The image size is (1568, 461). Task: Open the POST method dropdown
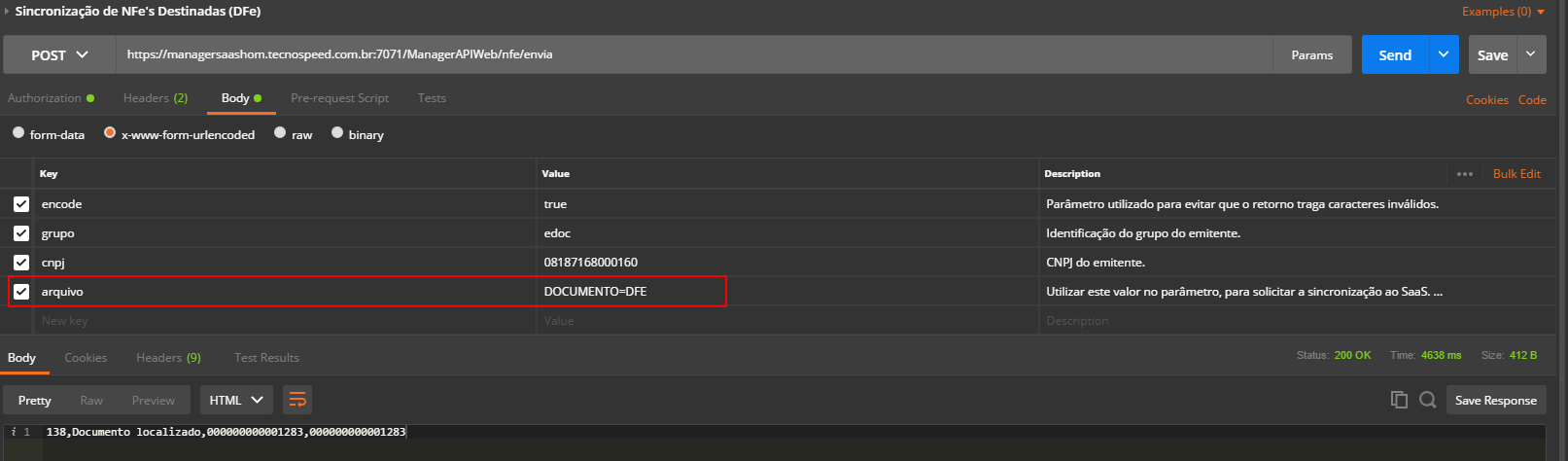pyautogui.click(x=59, y=55)
